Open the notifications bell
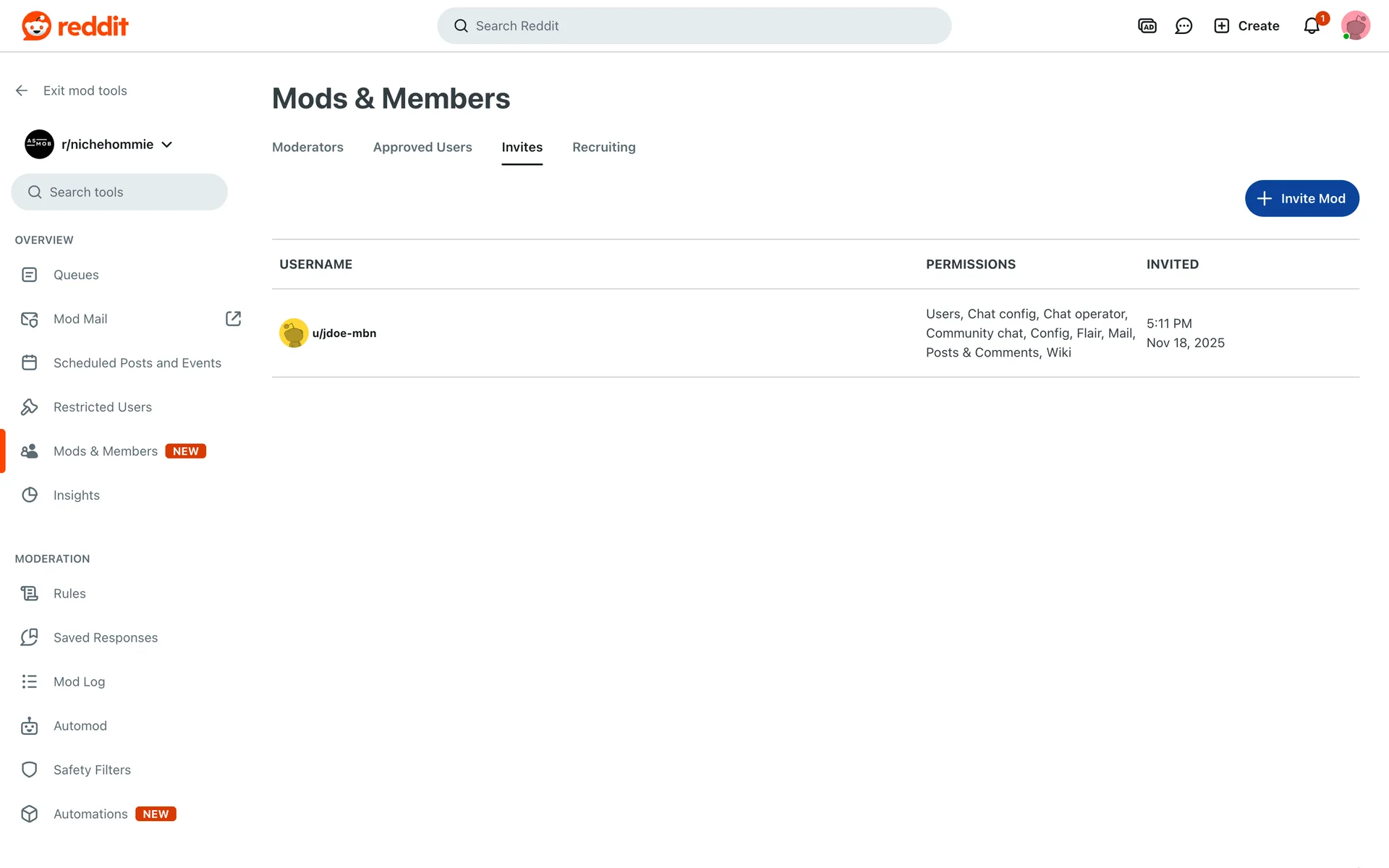 [1312, 26]
